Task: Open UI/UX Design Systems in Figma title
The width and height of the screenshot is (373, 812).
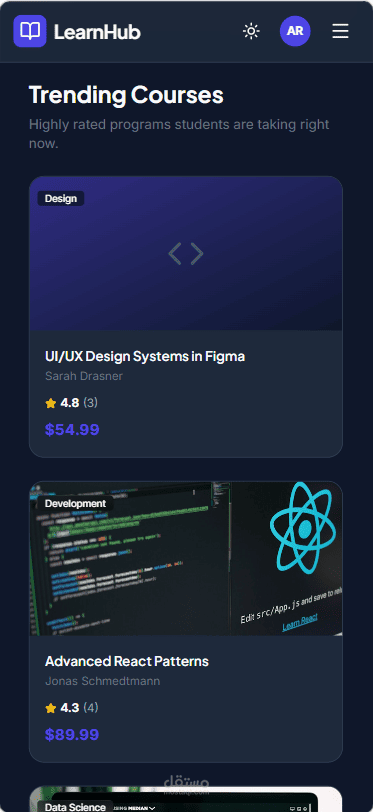Action: [x=145, y=356]
